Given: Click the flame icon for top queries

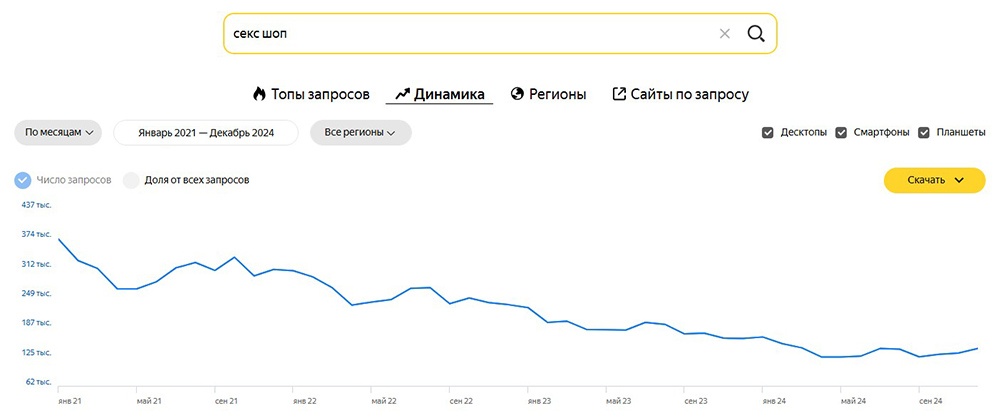Looking at the screenshot, I should click(x=259, y=94).
